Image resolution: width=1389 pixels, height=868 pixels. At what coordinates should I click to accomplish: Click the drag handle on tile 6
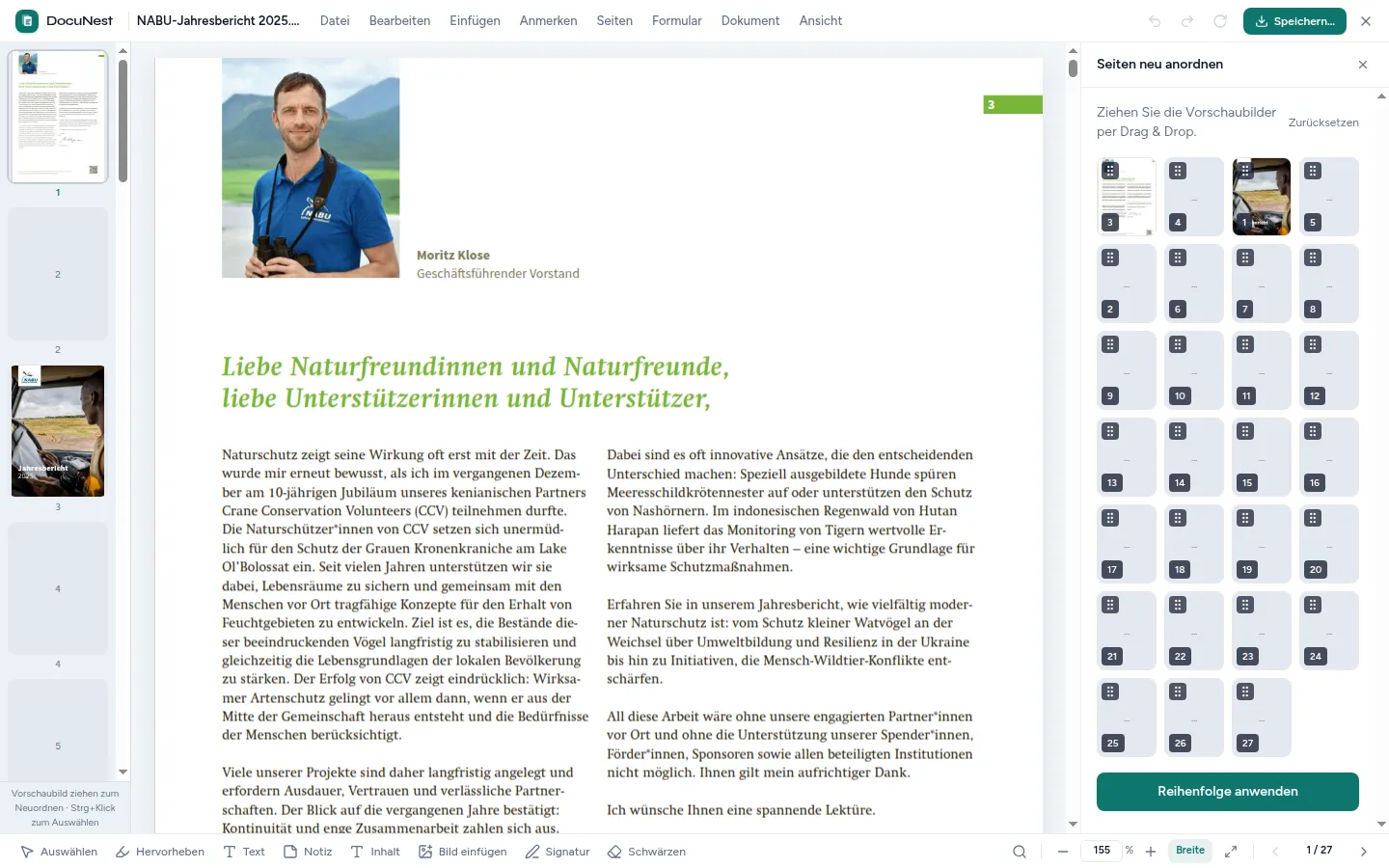point(1178,258)
